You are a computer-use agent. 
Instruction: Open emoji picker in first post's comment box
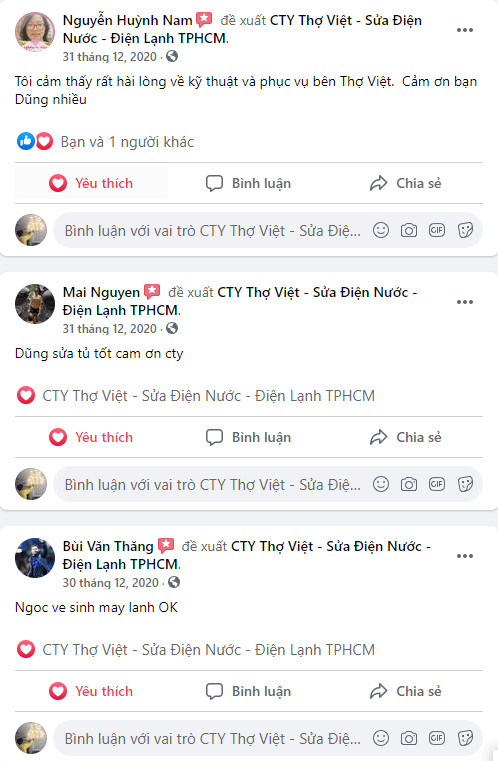tap(381, 230)
